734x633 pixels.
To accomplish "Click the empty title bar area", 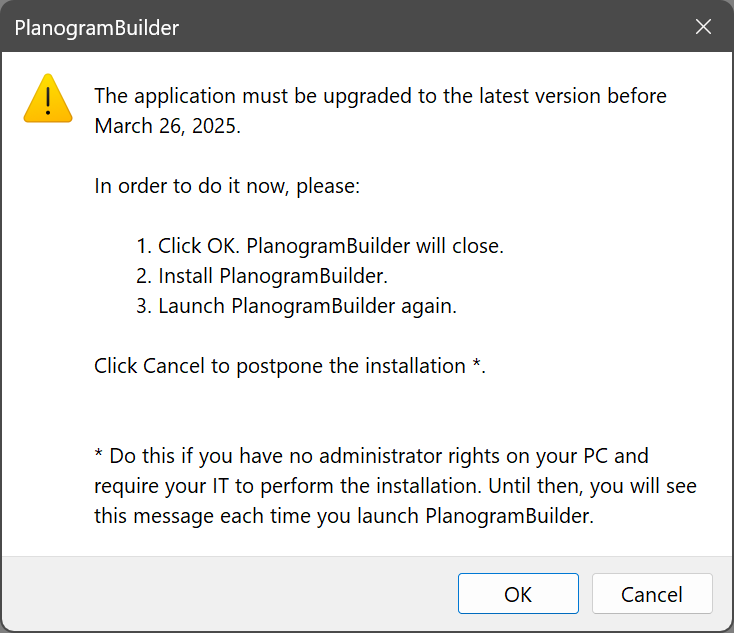I will [x=420, y=28].
